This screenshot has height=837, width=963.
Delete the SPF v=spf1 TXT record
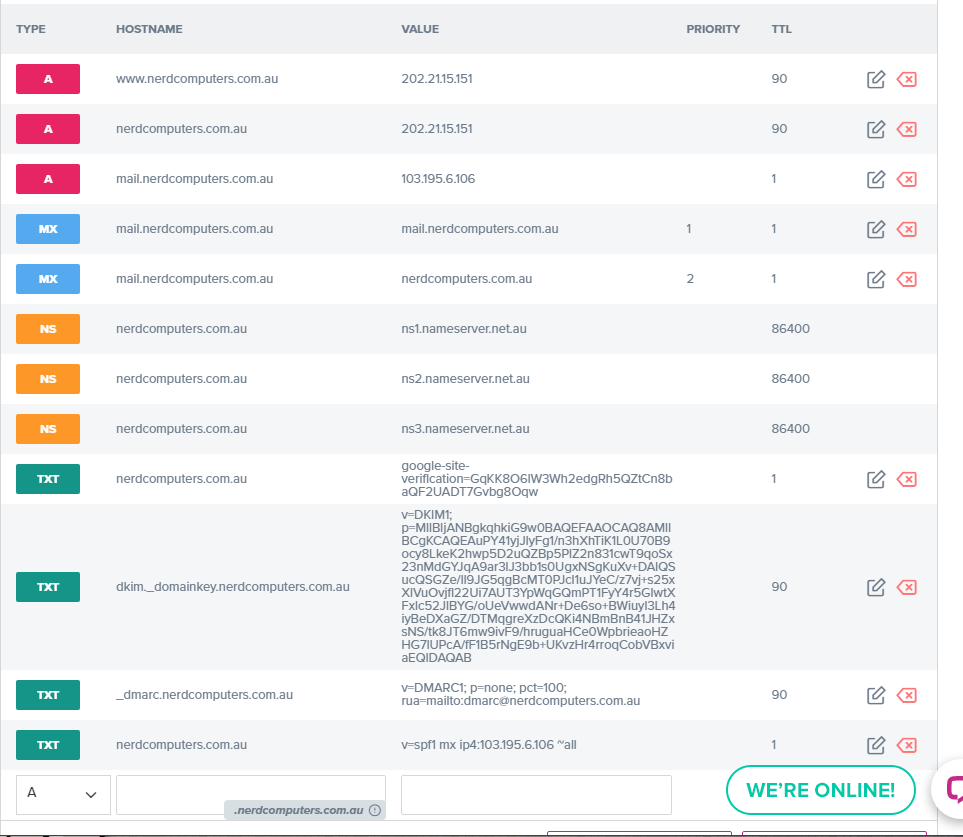point(907,745)
